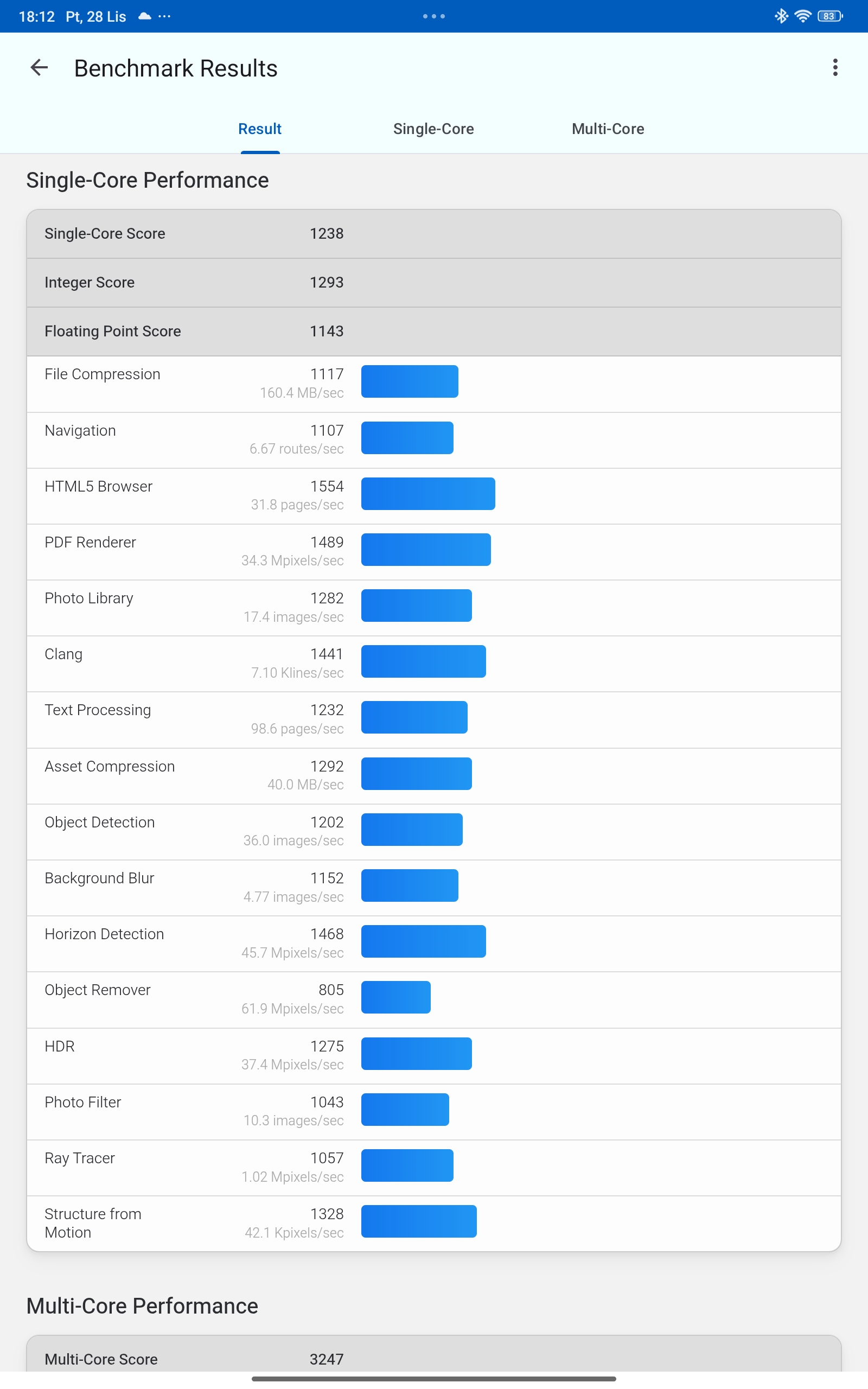
Task: Tap the Floating Point Score row
Action: pyautogui.click(x=433, y=331)
